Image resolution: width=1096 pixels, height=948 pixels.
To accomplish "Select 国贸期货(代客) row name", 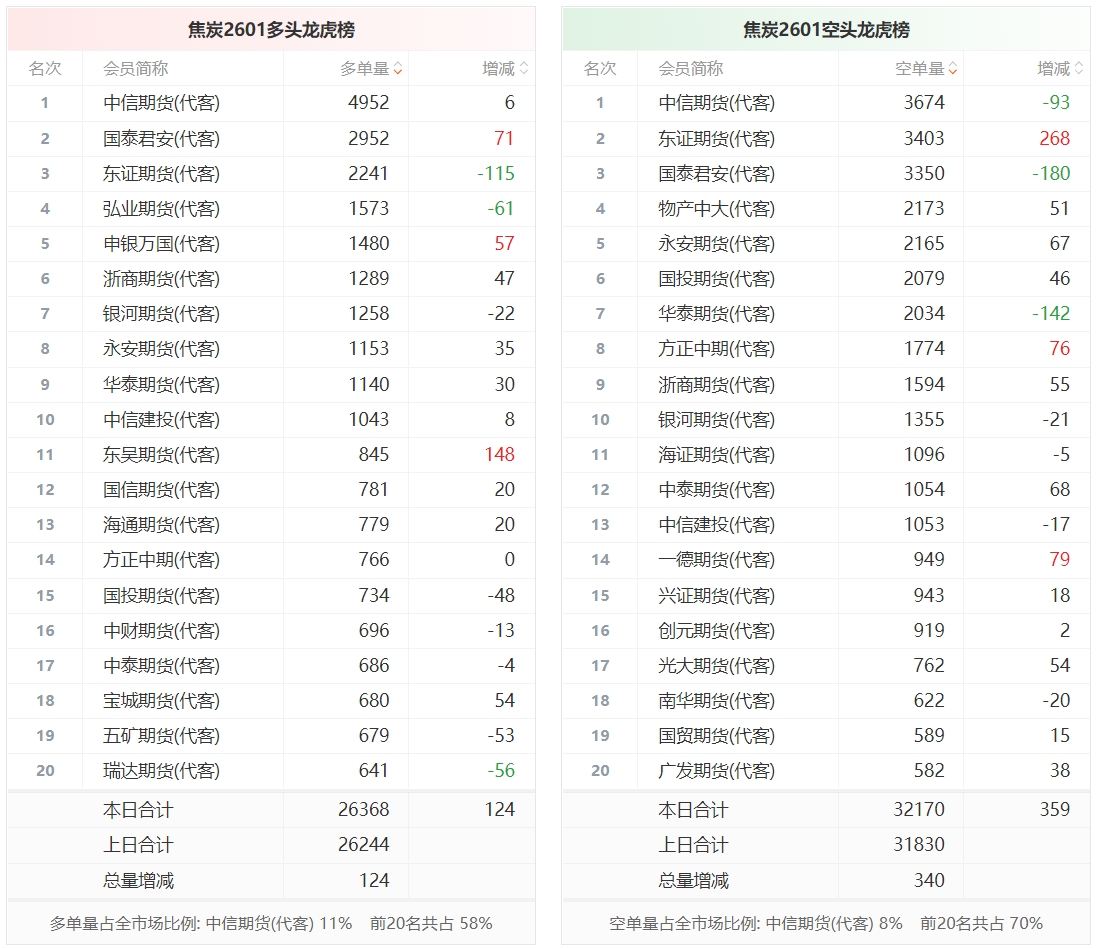I will coord(716,735).
